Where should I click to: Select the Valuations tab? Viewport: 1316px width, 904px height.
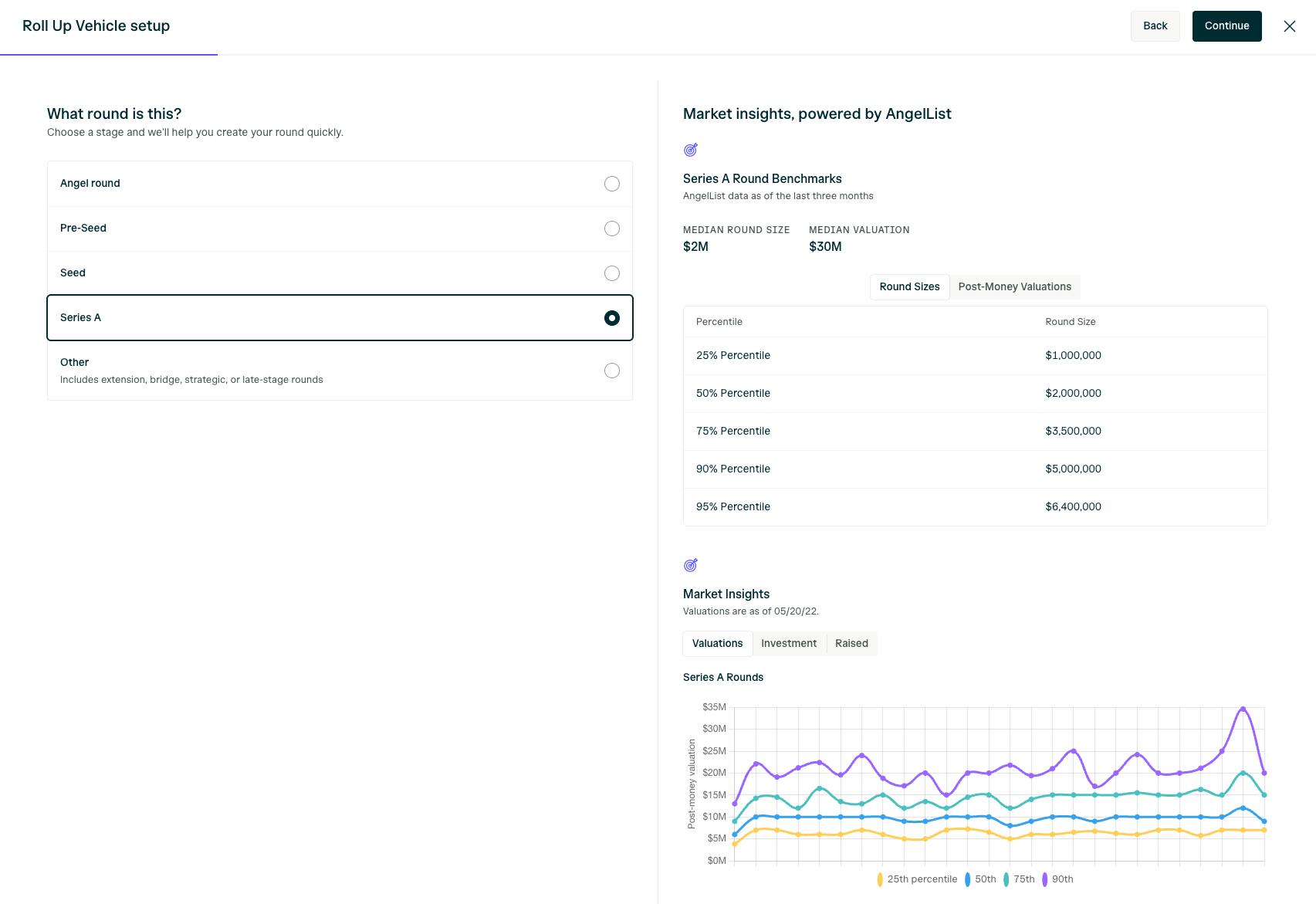(717, 643)
